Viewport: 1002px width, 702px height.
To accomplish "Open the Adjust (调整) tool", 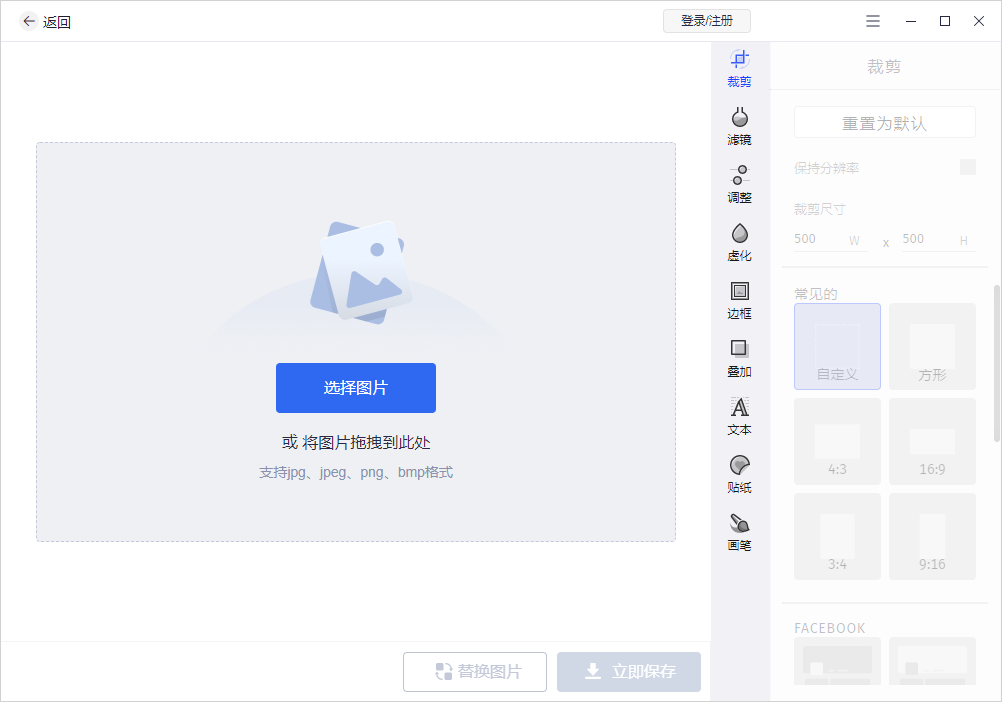I will [739, 185].
